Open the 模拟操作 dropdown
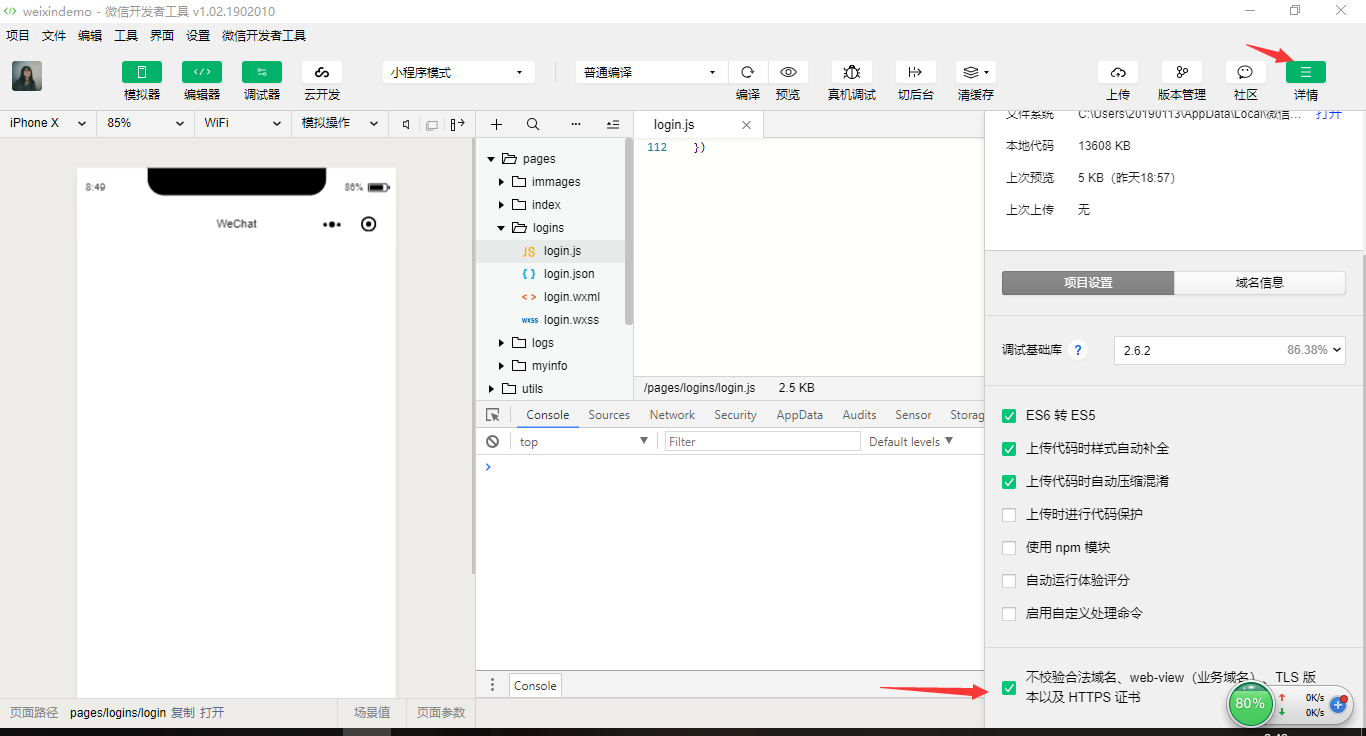The image size is (1366, 736). [x=339, y=123]
